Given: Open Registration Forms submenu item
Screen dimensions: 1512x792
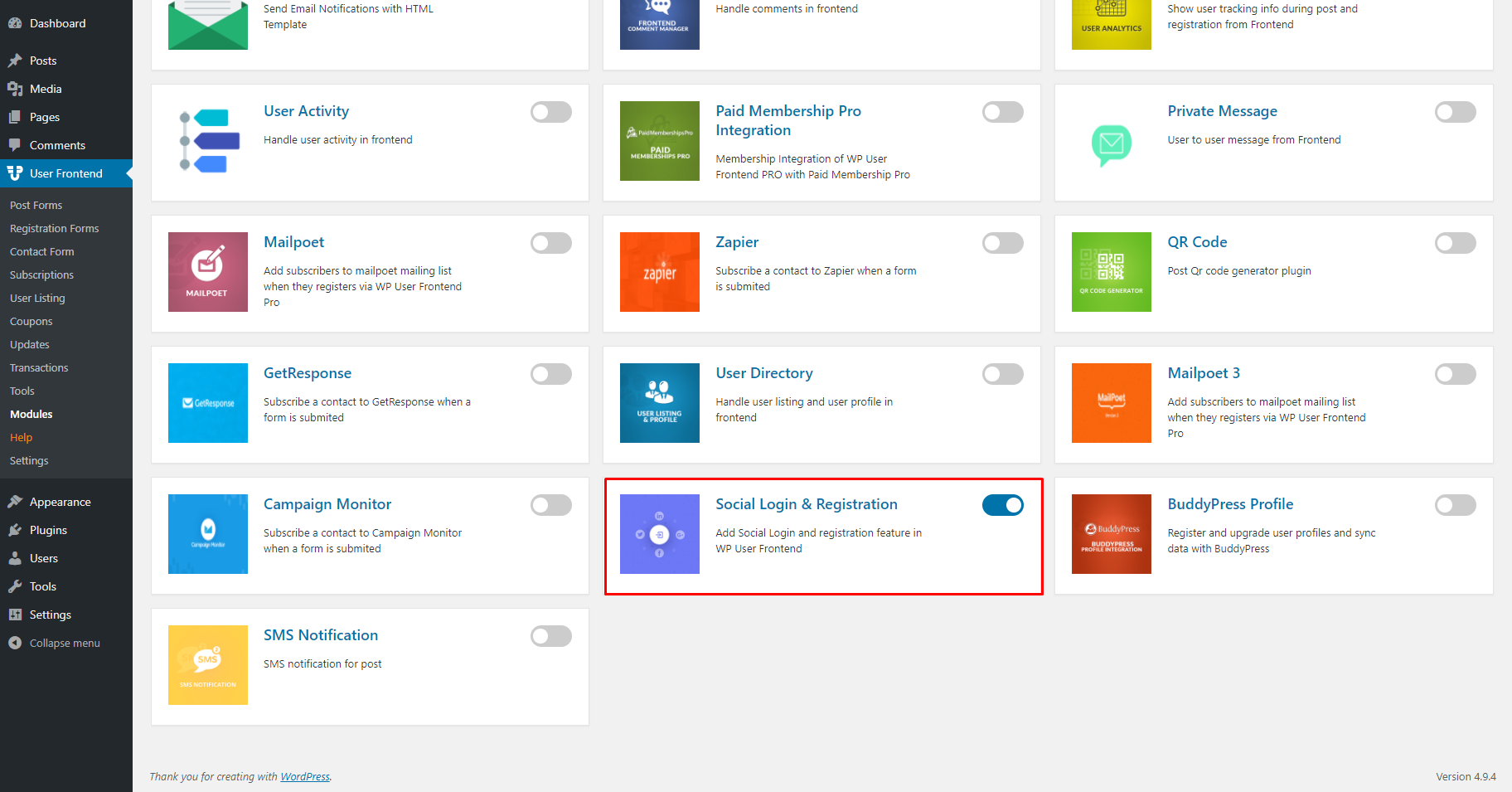Looking at the screenshot, I should (x=54, y=228).
